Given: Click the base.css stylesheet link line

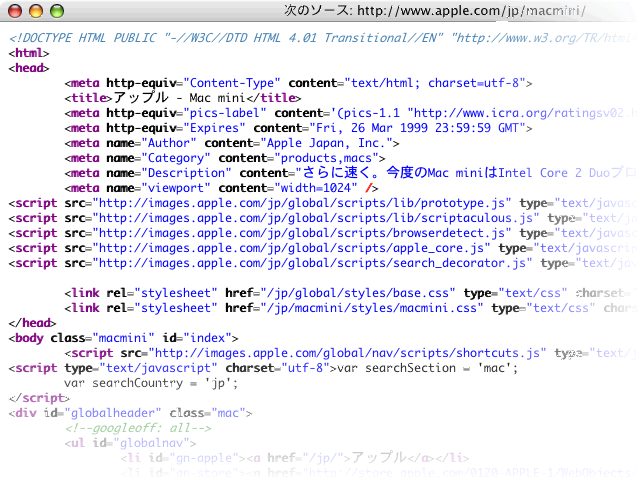Looking at the screenshot, I should point(350,293).
